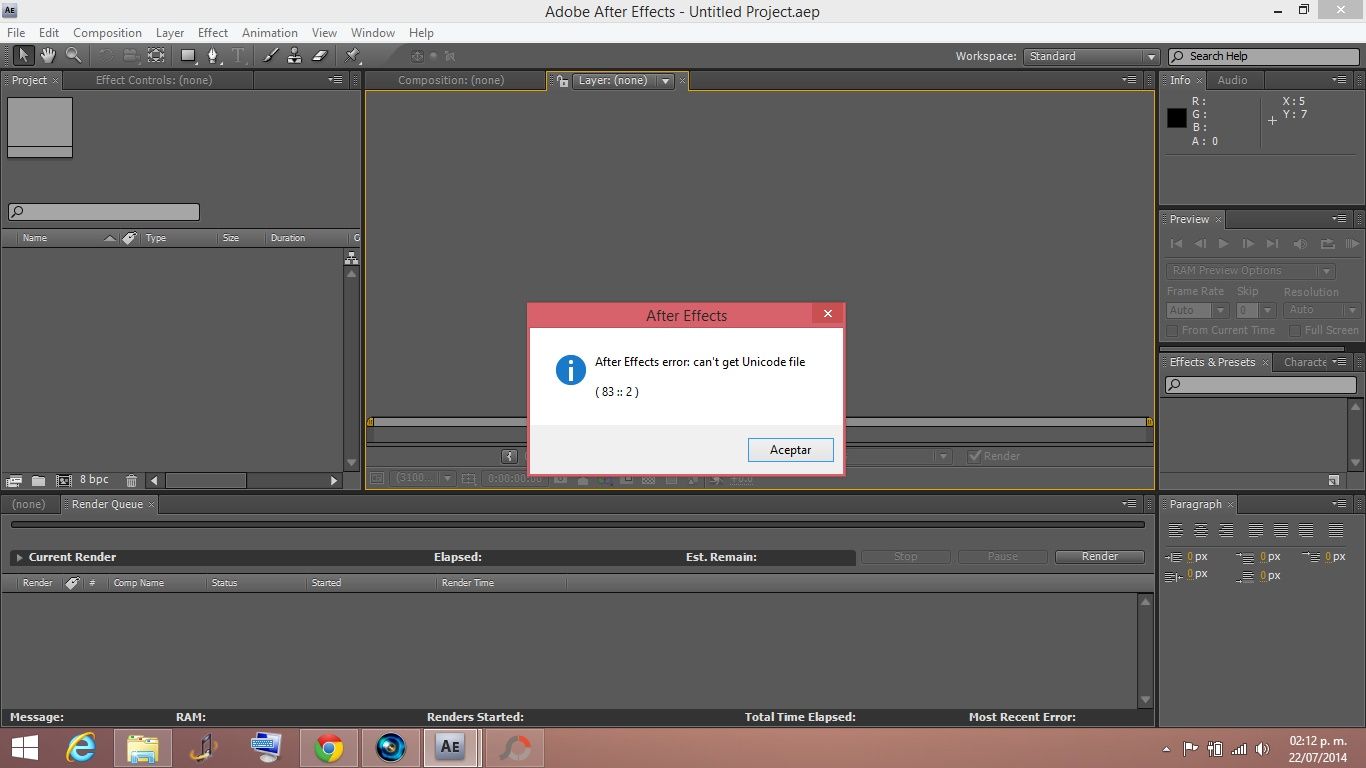1366x768 pixels.
Task: Switch to the Character tab
Action: click(1305, 362)
